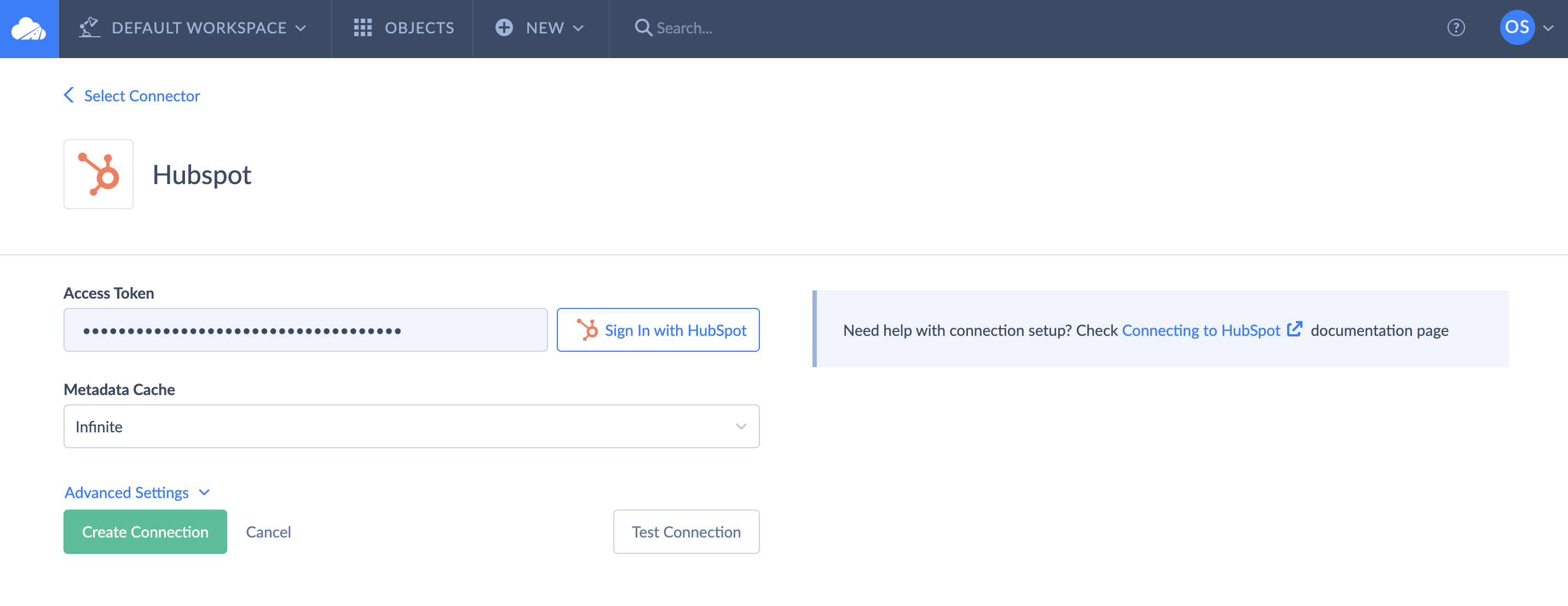
Task: Click the Skyvia cloud logo icon
Action: click(x=28, y=28)
